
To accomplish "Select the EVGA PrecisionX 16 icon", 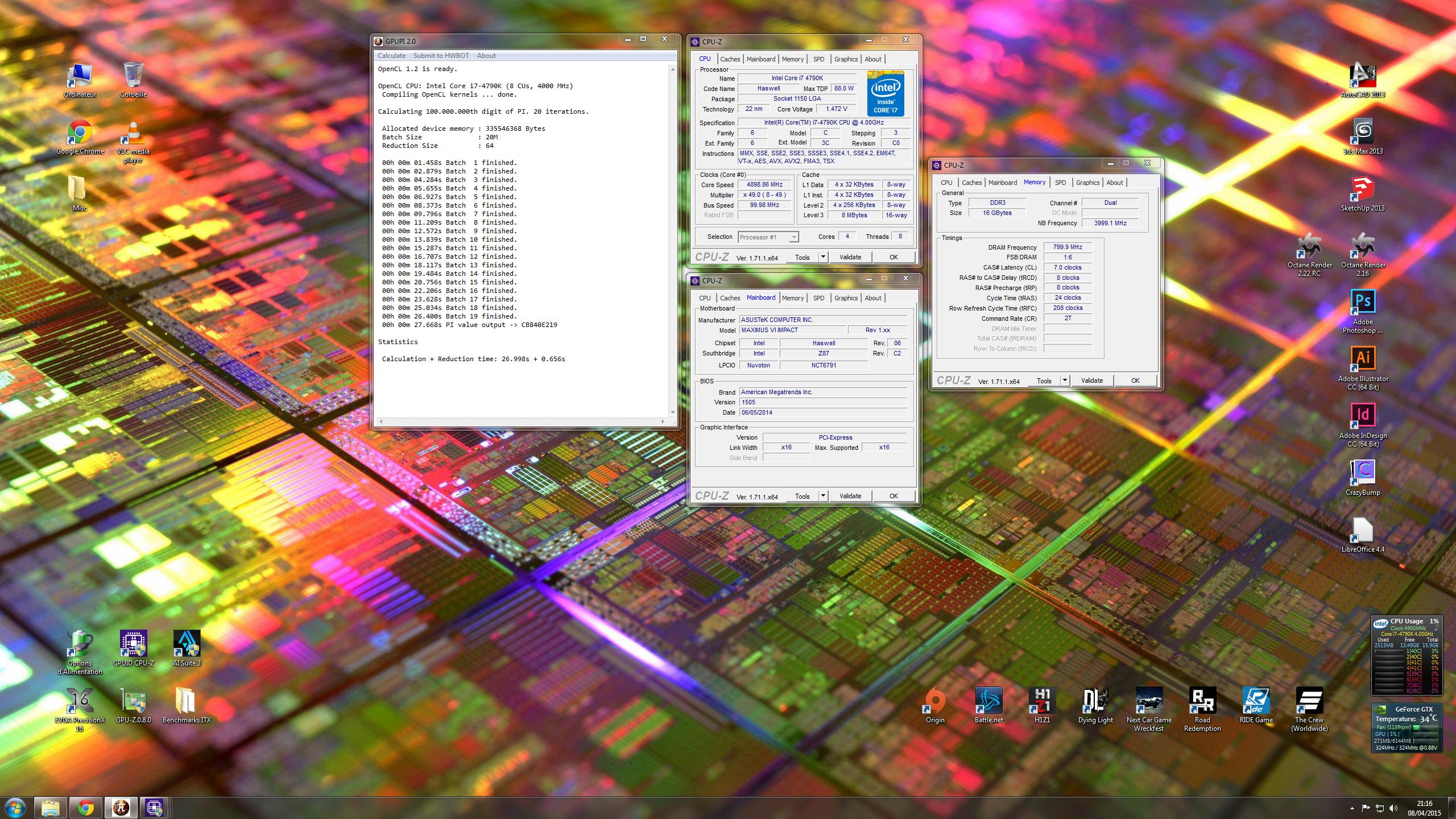I will point(80,710).
